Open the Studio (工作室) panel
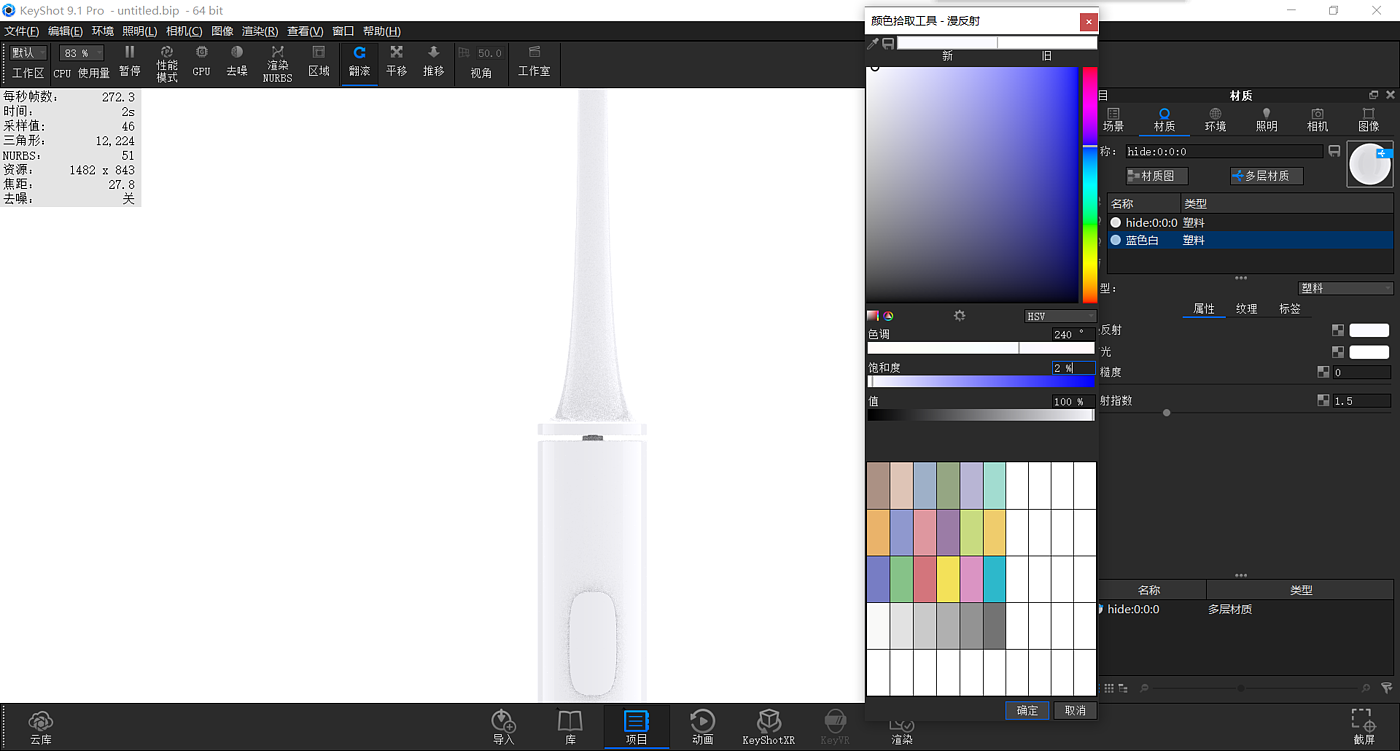Screen dimensions: 1400x751 coord(534,61)
